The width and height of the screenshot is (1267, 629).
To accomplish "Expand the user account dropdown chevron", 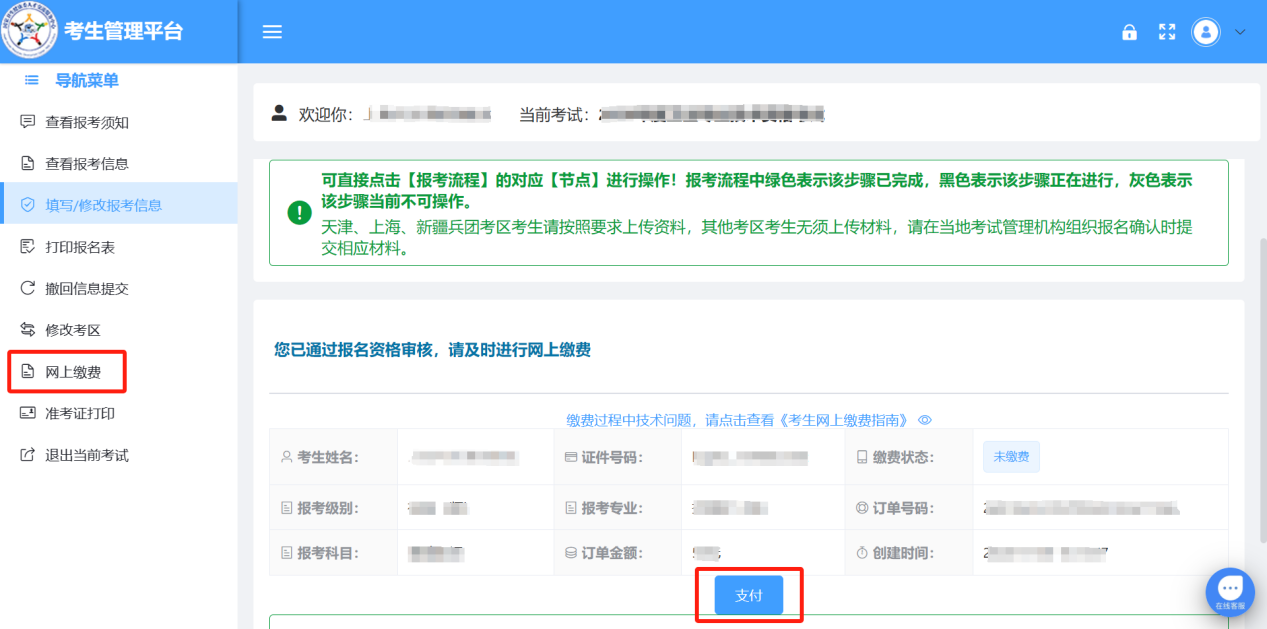I will [x=1239, y=32].
